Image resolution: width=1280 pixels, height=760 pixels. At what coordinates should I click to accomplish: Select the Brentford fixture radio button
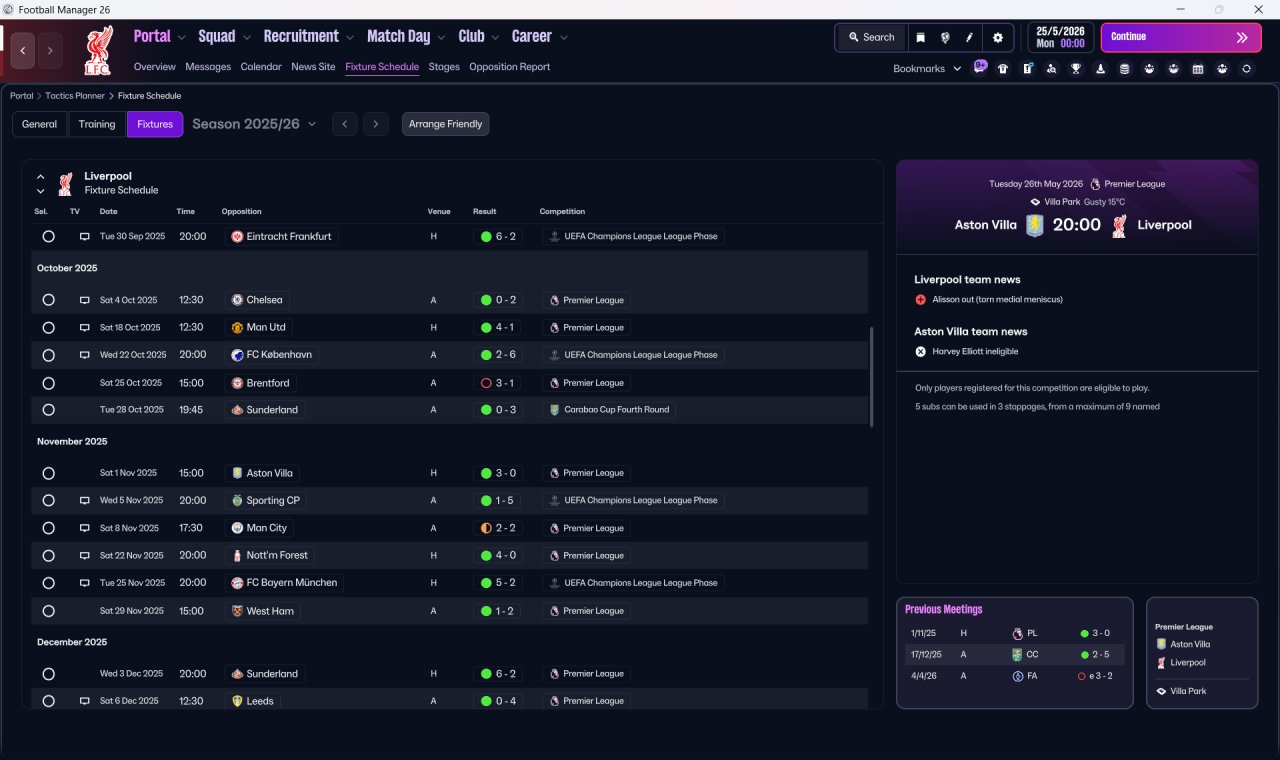pos(48,383)
